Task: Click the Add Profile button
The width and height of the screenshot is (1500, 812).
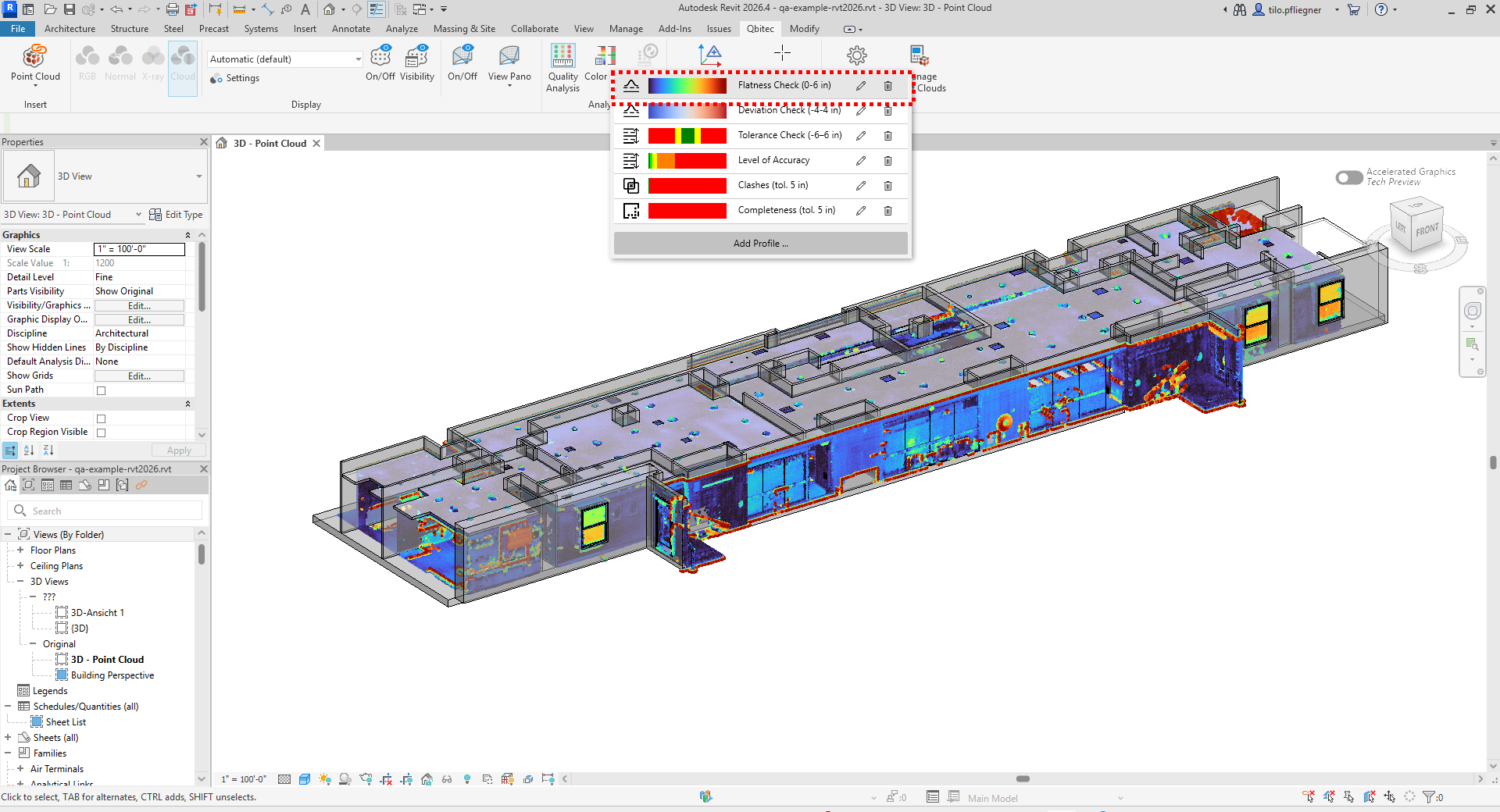Action: 761,244
